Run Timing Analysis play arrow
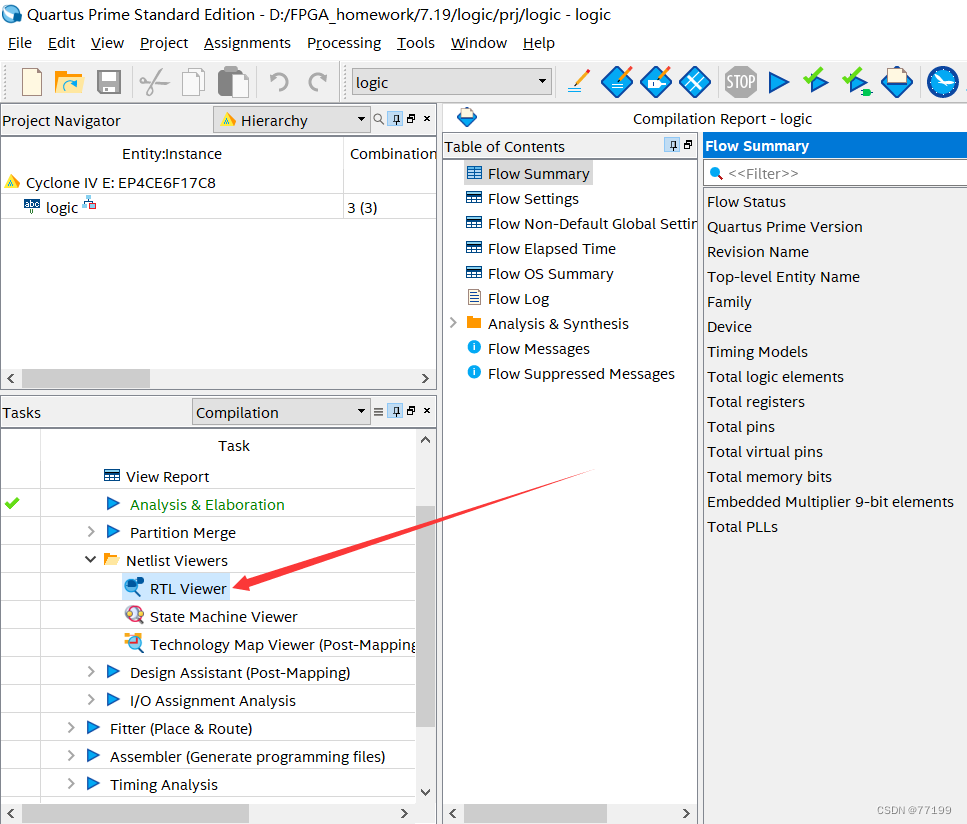The height and width of the screenshot is (824, 967). [93, 783]
